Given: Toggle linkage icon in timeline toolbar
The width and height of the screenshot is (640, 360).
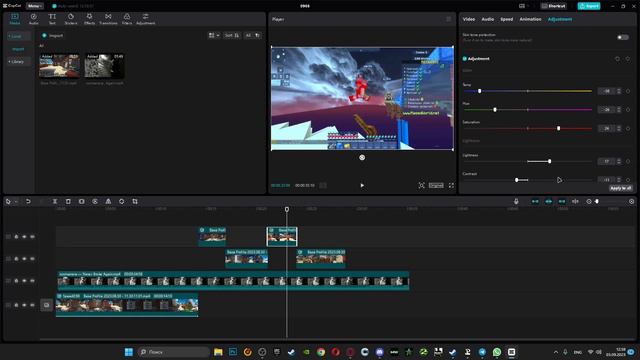Looking at the screenshot, I should tap(562, 201).
